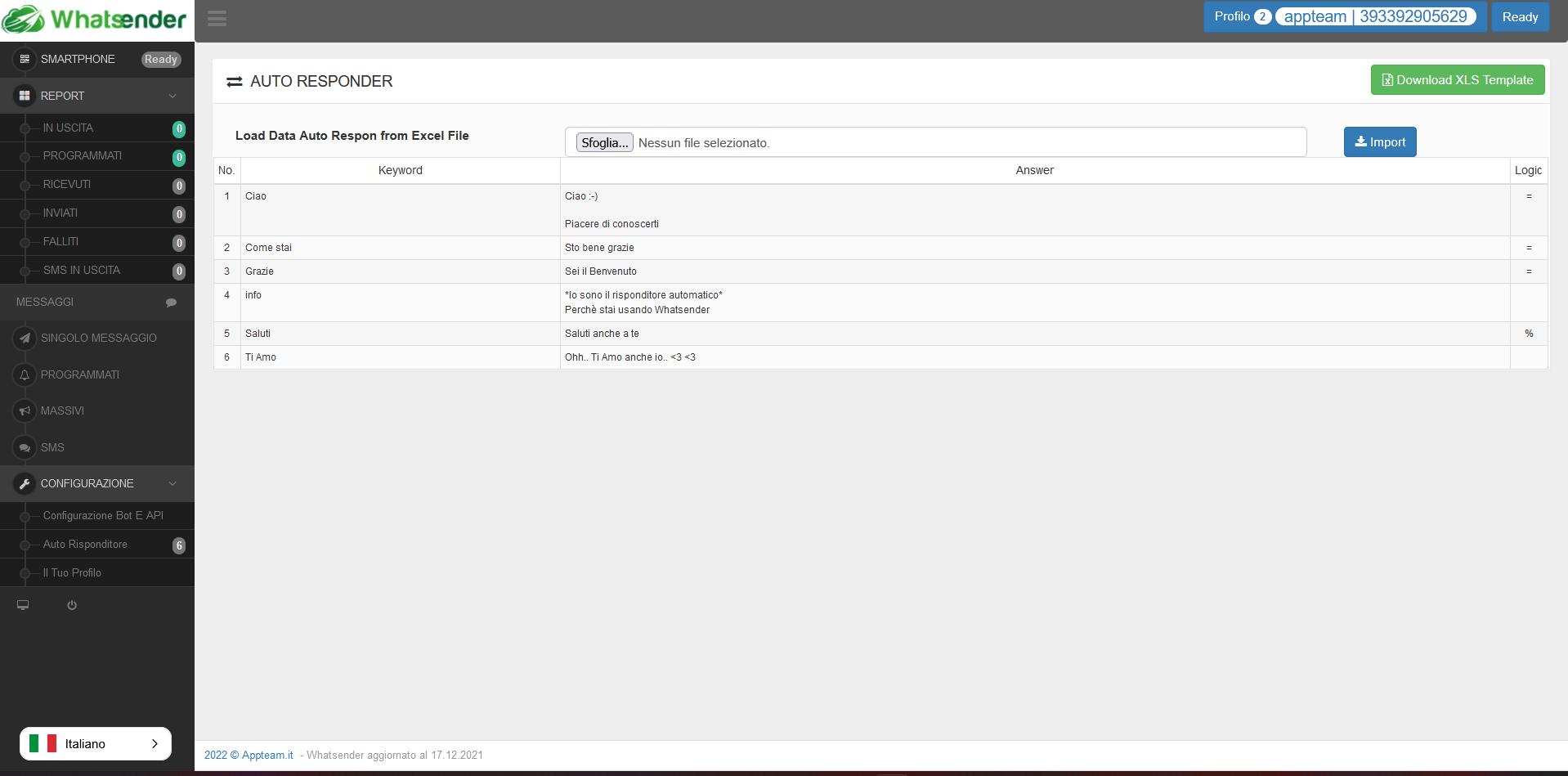Click the Programmati bell icon
Viewport: 1568px width, 776px height.
point(25,375)
